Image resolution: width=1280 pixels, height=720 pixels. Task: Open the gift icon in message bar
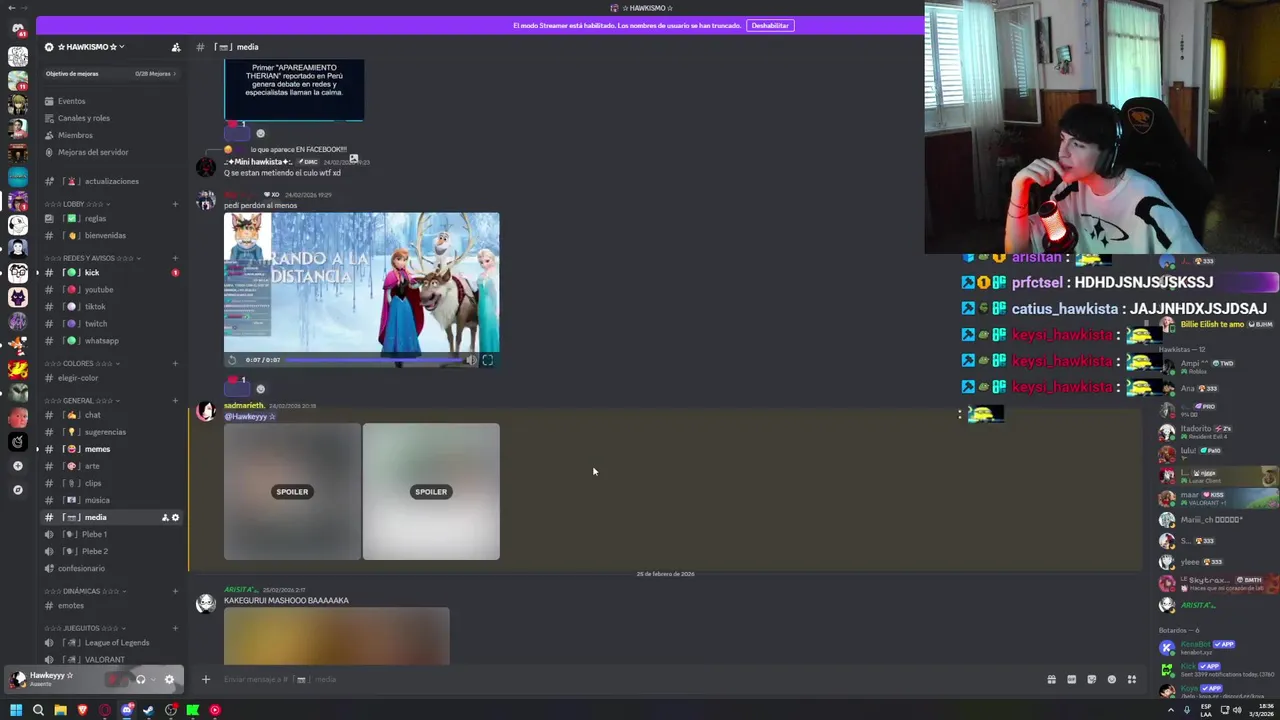(x=1051, y=679)
